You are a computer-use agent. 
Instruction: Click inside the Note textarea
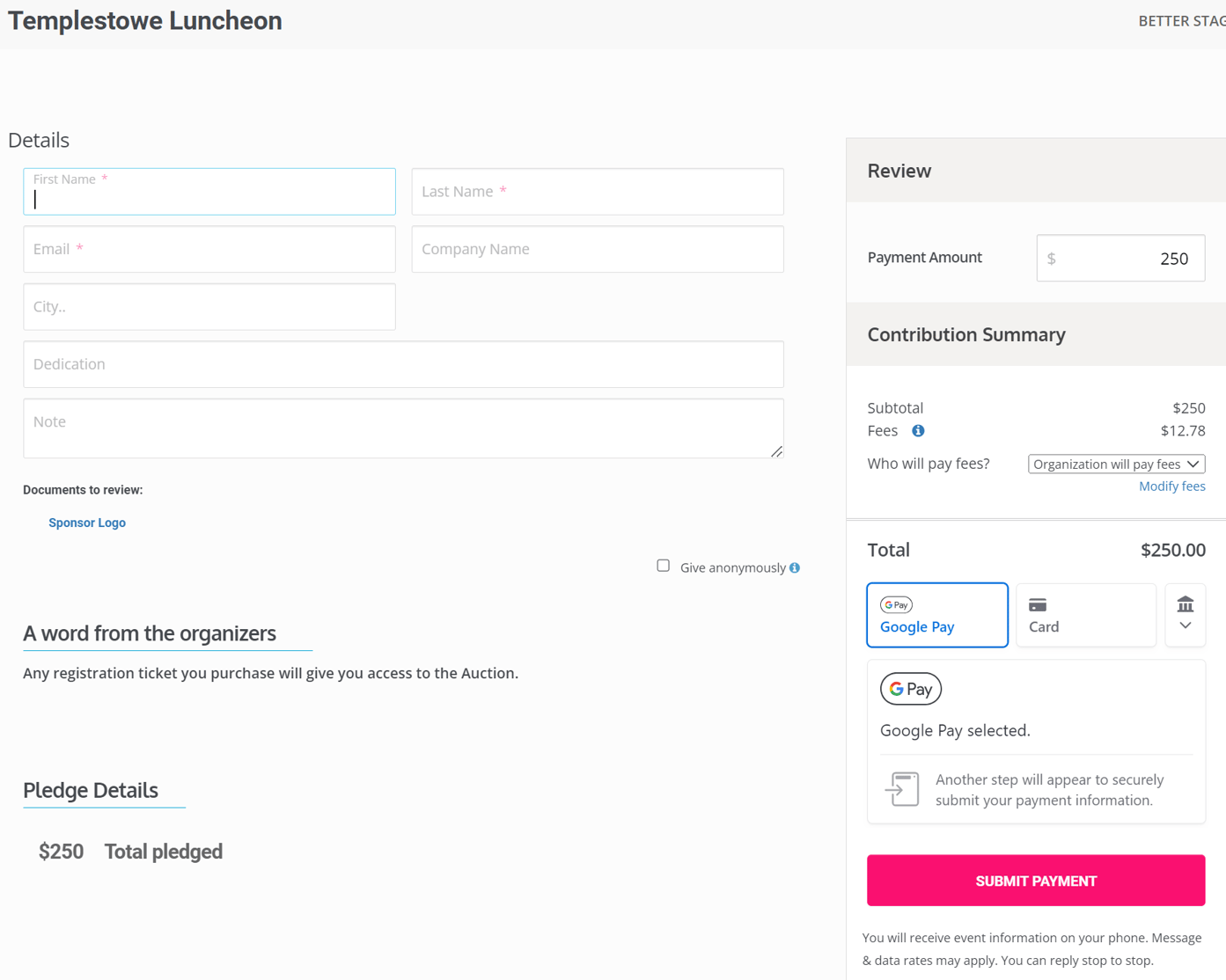tap(403, 428)
